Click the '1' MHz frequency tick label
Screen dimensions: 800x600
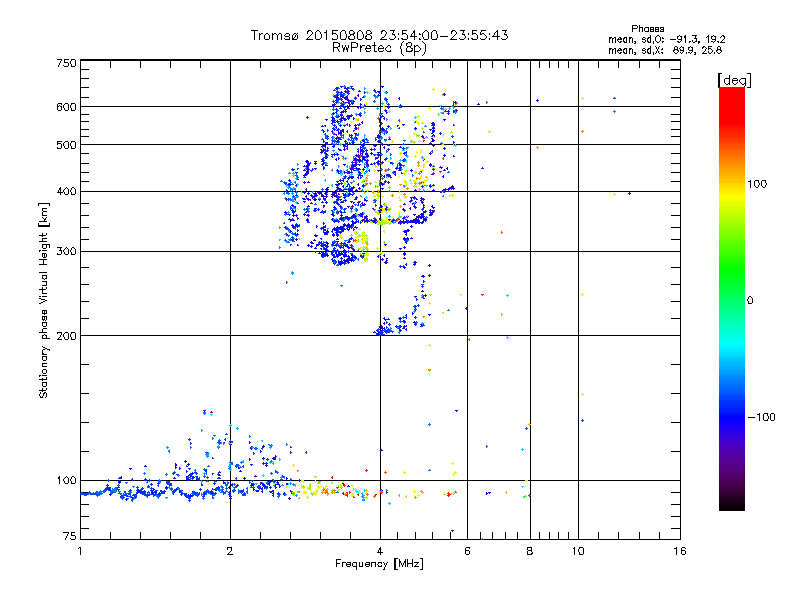click(x=80, y=551)
